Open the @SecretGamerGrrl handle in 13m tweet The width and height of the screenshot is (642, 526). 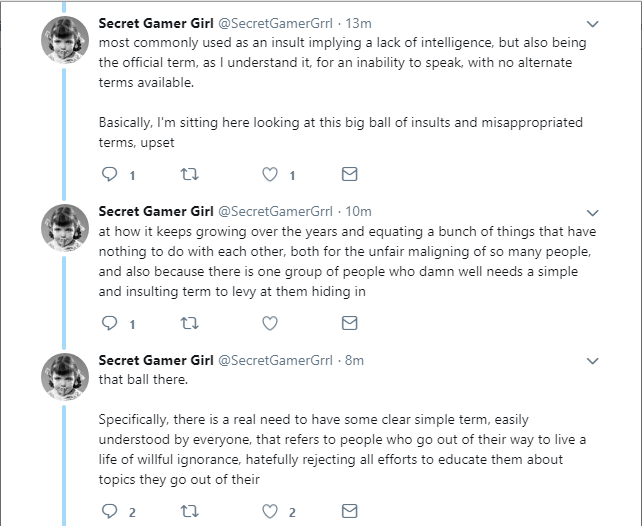coord(276,23)
